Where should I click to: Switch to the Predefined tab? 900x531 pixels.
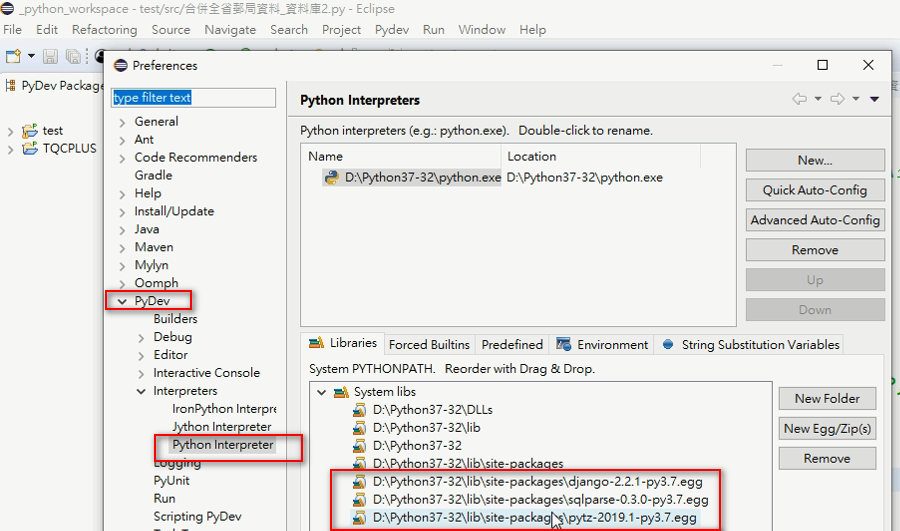click(x=512, y=344)
